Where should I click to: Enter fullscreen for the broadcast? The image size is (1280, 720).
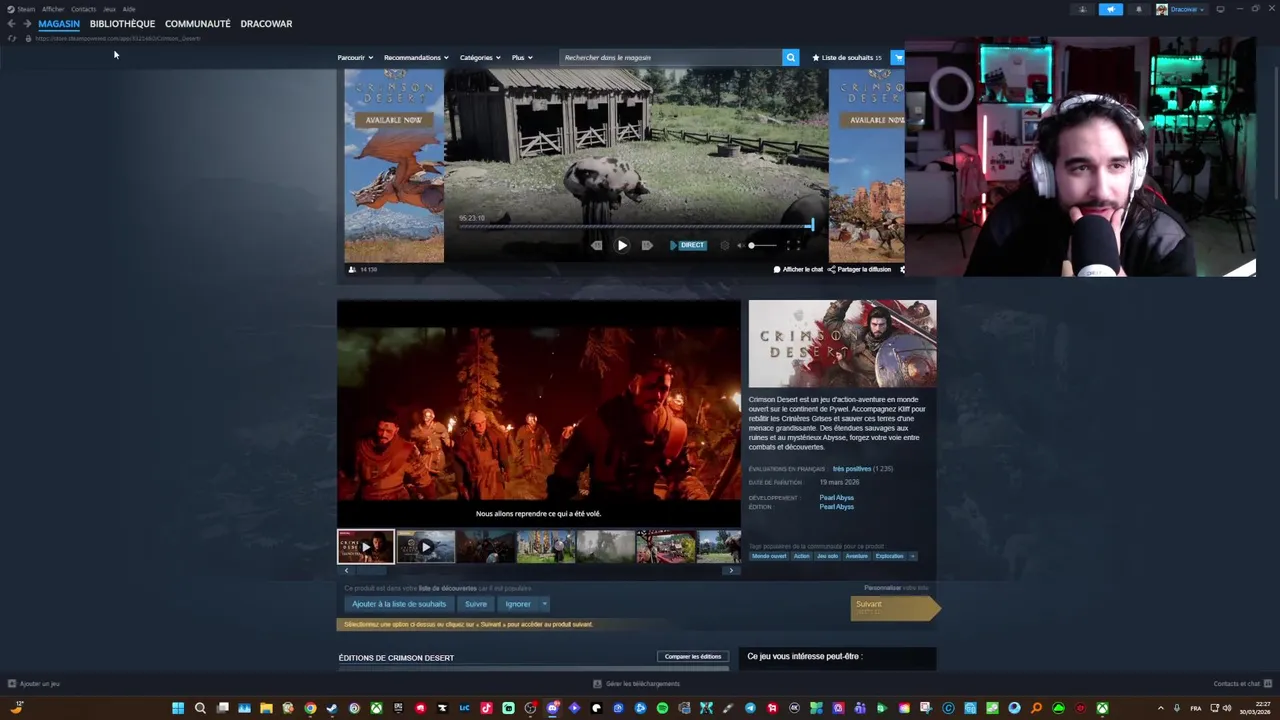793,245
